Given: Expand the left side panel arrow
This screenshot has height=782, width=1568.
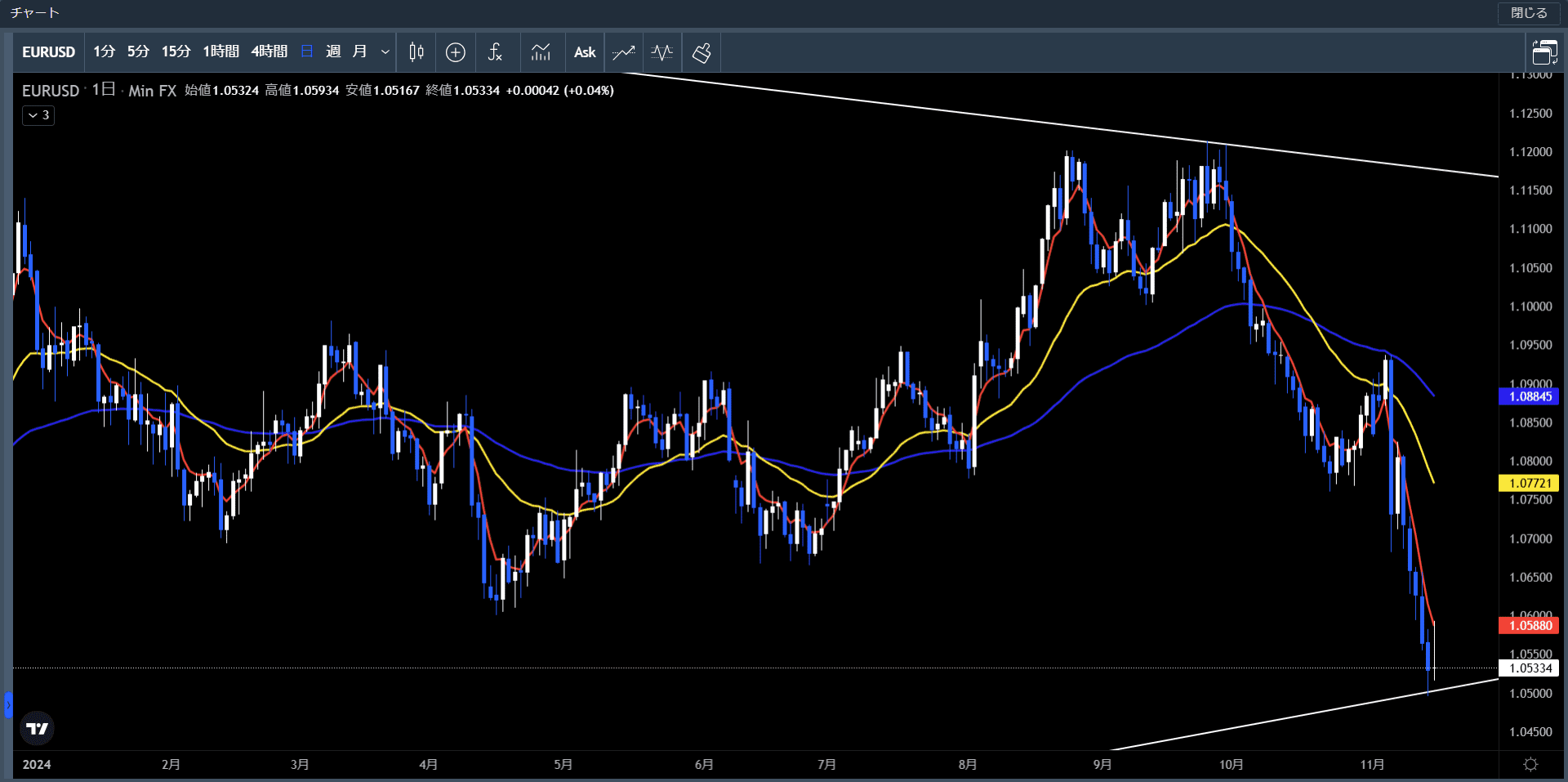Looking at the screenshot, I should pos(8,704).
